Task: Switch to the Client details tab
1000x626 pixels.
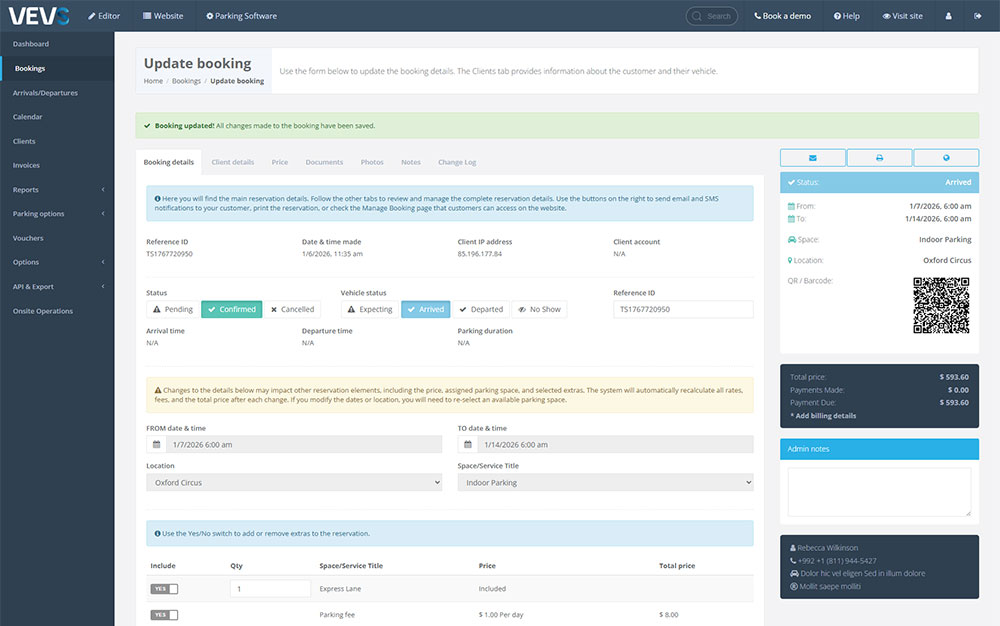Action: tap(233, 162)
